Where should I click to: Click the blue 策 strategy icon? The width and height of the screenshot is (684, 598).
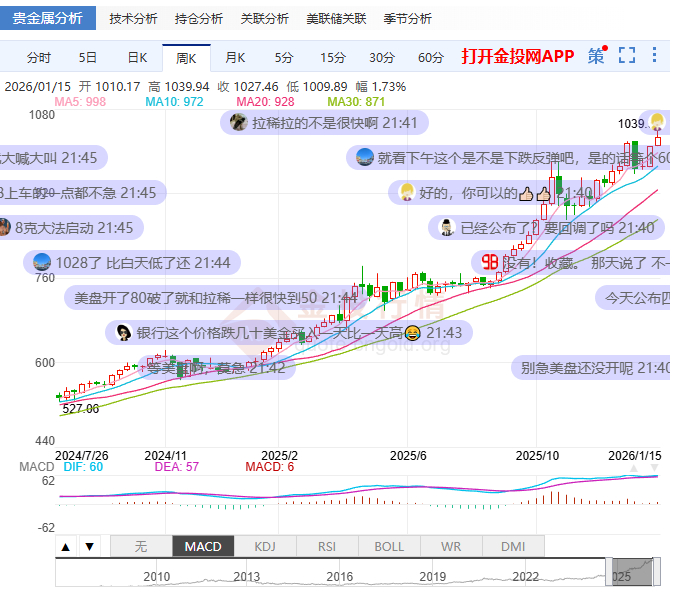tap(596, 56)
